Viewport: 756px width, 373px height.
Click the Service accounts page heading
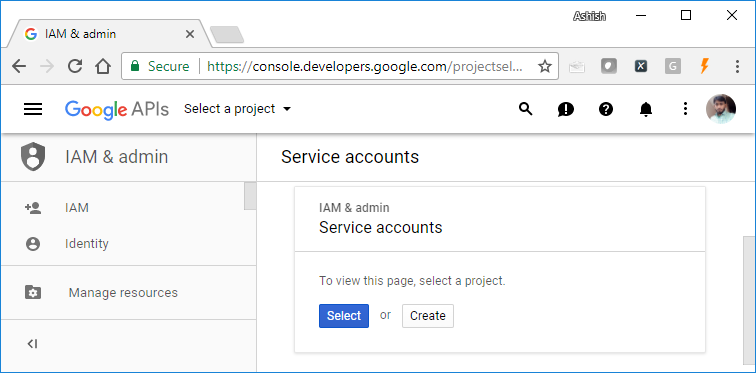350,157
